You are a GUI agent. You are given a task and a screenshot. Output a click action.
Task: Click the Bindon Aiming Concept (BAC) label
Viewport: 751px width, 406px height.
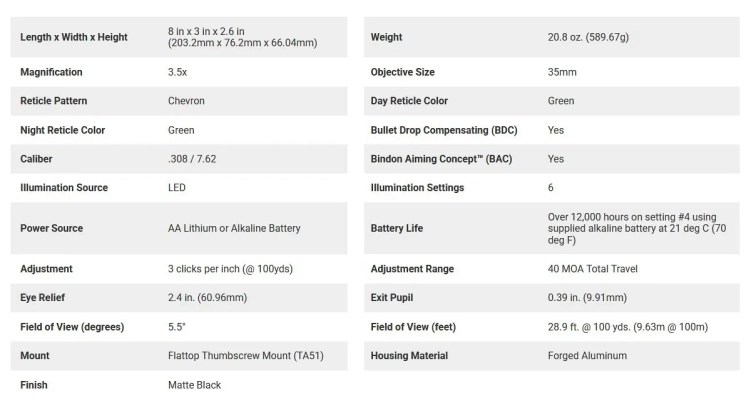pyautogui.click(x=441, y=159)
